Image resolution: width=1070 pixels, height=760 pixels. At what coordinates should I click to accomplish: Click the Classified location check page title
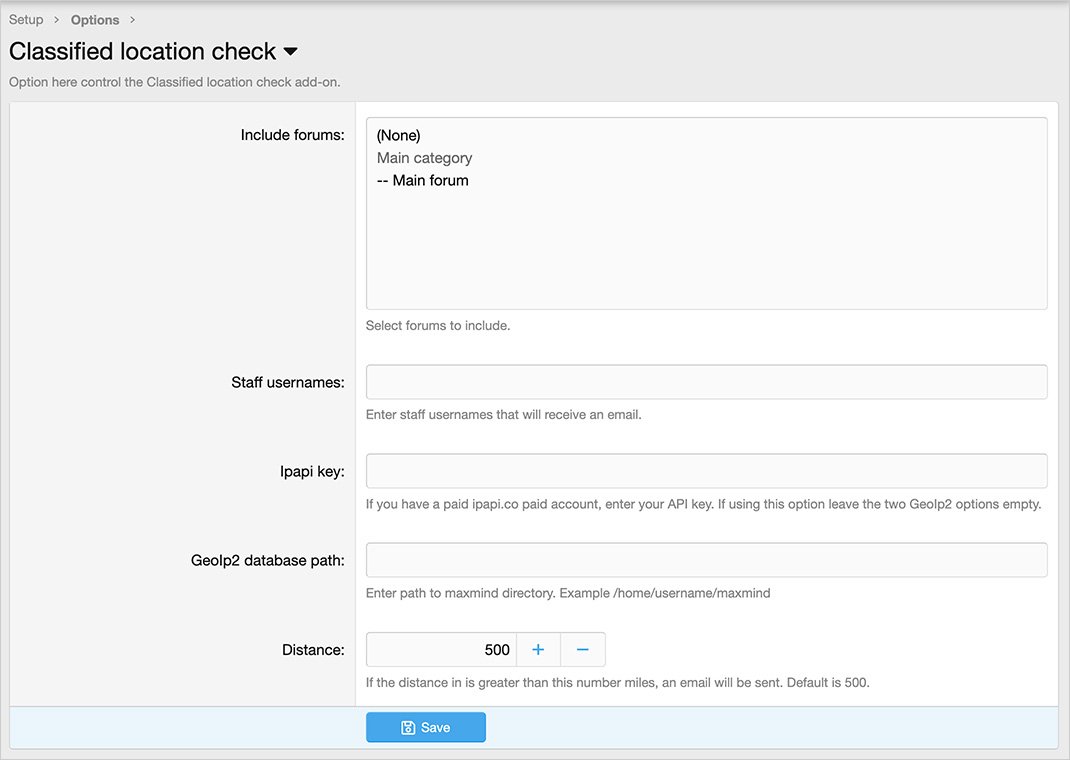142,52
